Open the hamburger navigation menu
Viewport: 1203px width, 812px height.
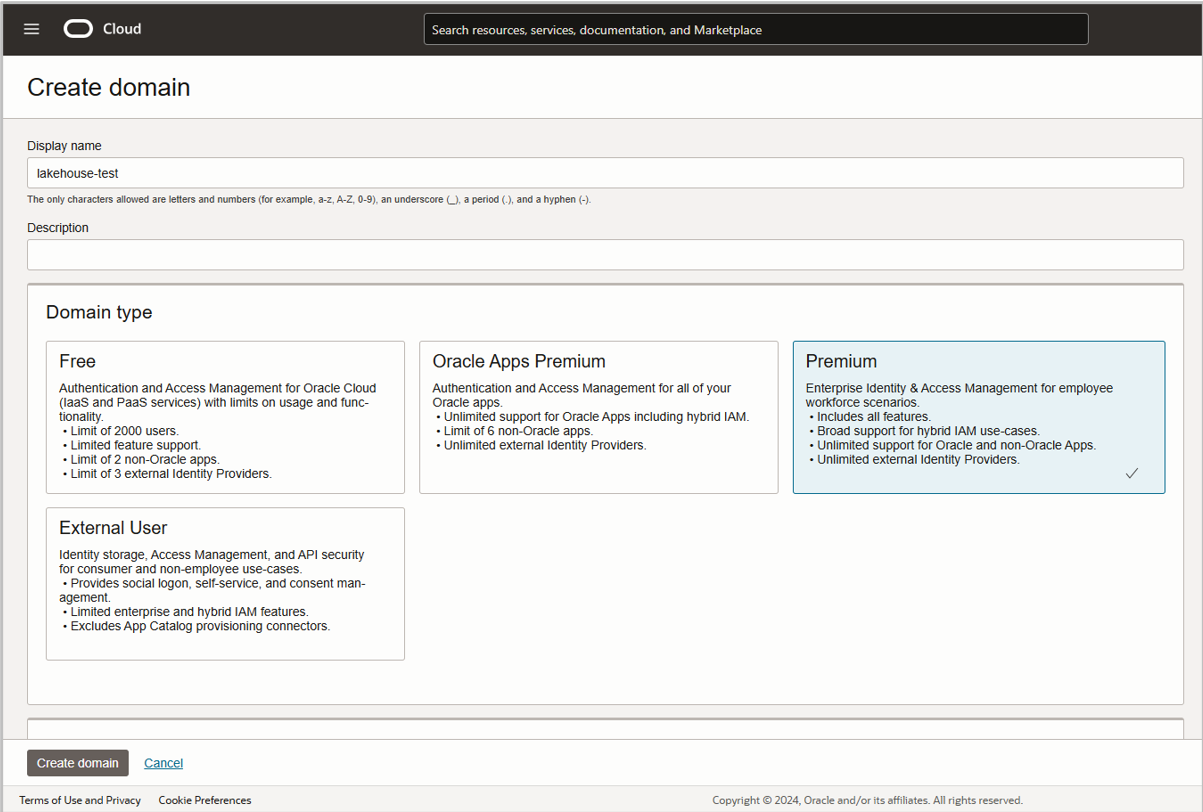tap(32, 29)
